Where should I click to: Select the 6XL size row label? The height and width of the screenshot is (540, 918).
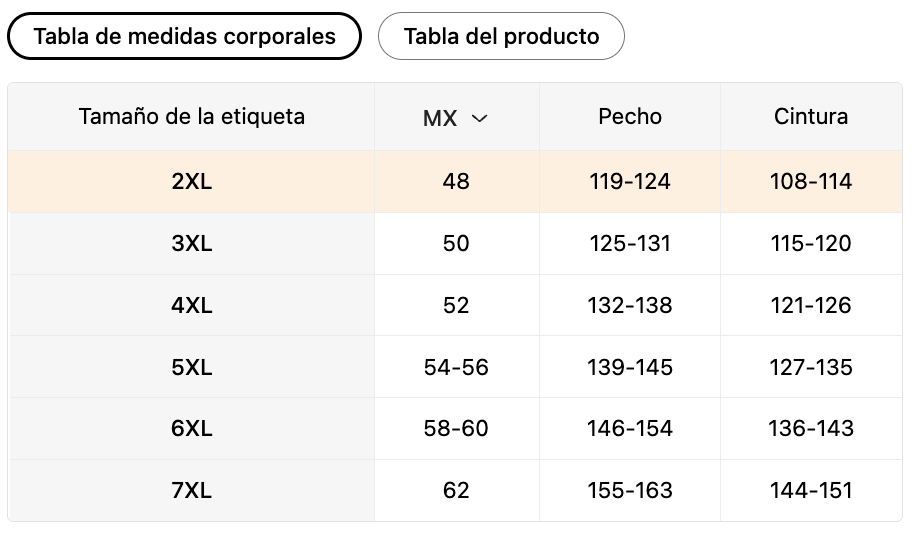click(x=191, y=429)
